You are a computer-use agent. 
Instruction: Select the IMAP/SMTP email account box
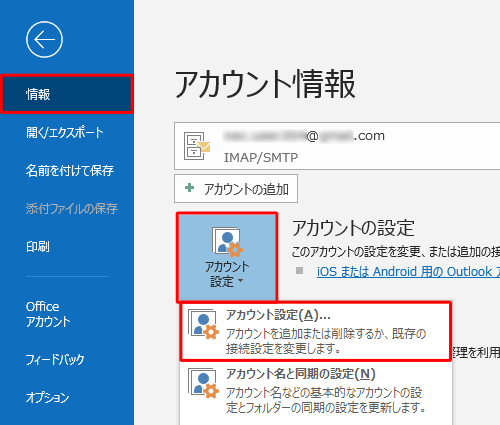click(x=337, y=146)
